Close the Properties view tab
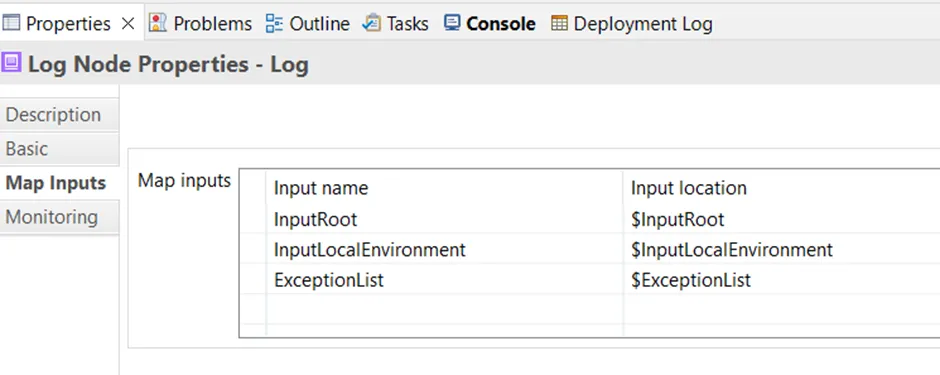Viewport: 940px width, 375px height. (x=128, y=24)
